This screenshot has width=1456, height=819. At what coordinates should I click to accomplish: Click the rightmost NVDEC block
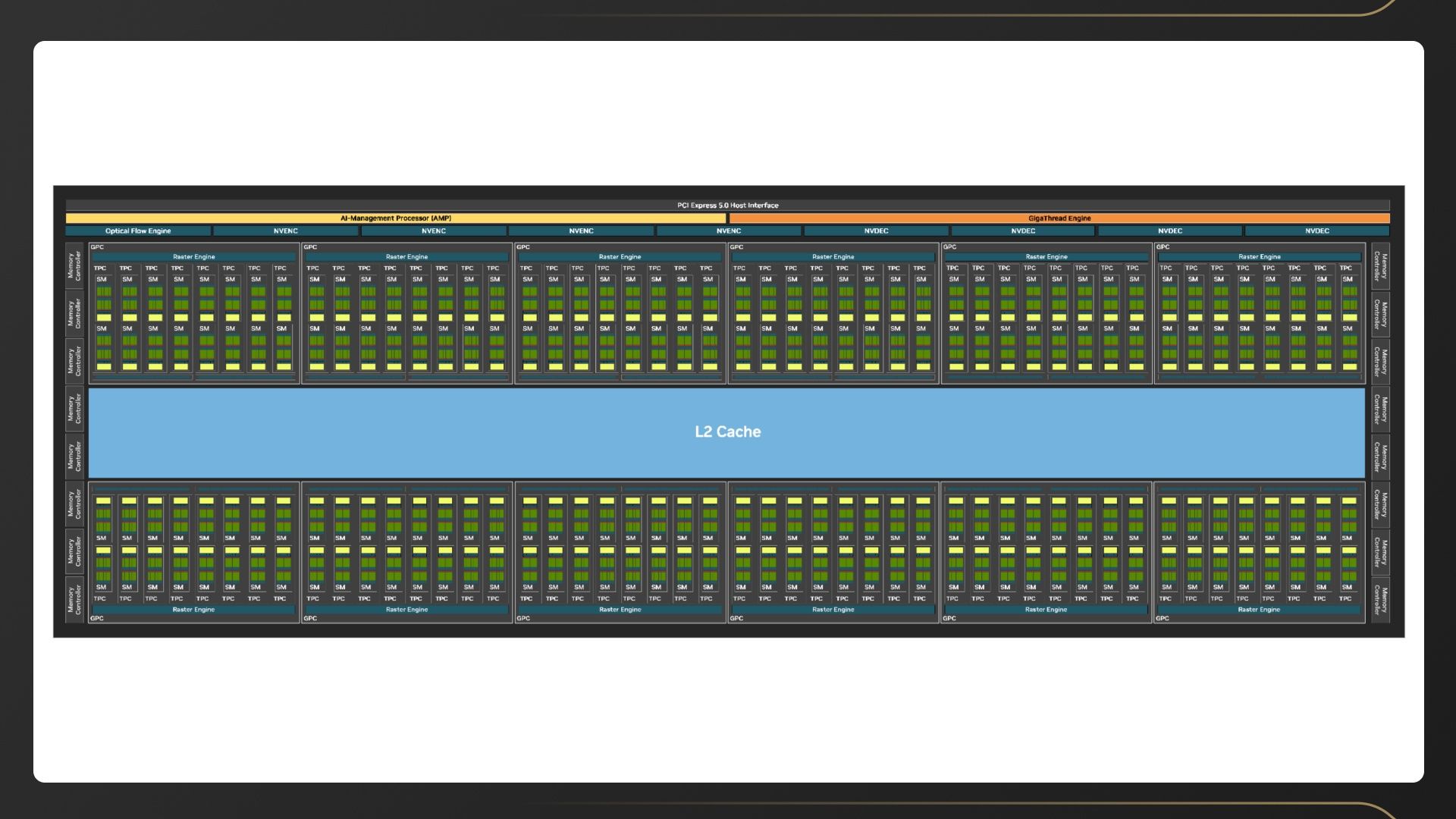coord(1317,231)
